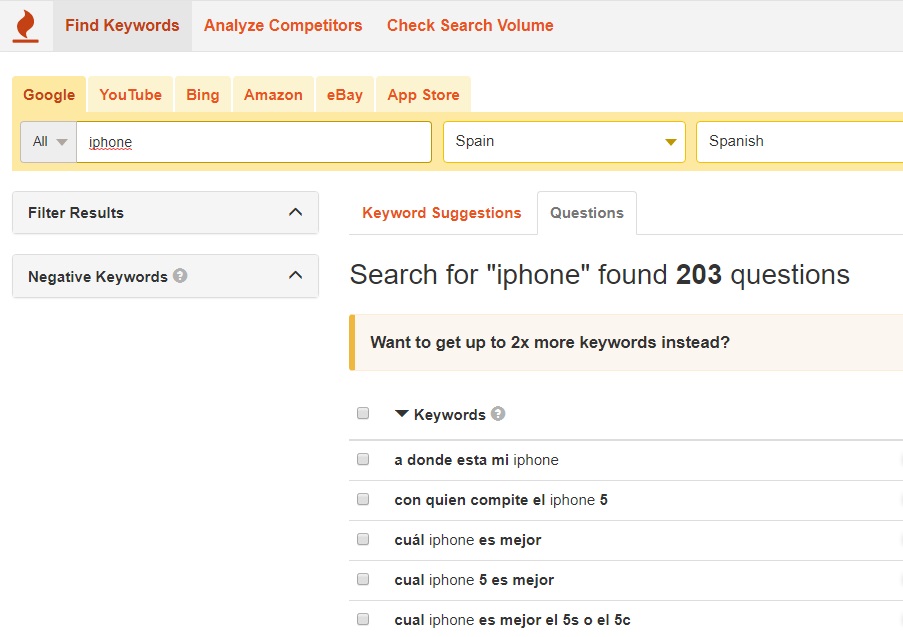Collapse the Filter Results panel
This screenshot has width=903, height=637.
pyautogui.click(x=295, y=212)
